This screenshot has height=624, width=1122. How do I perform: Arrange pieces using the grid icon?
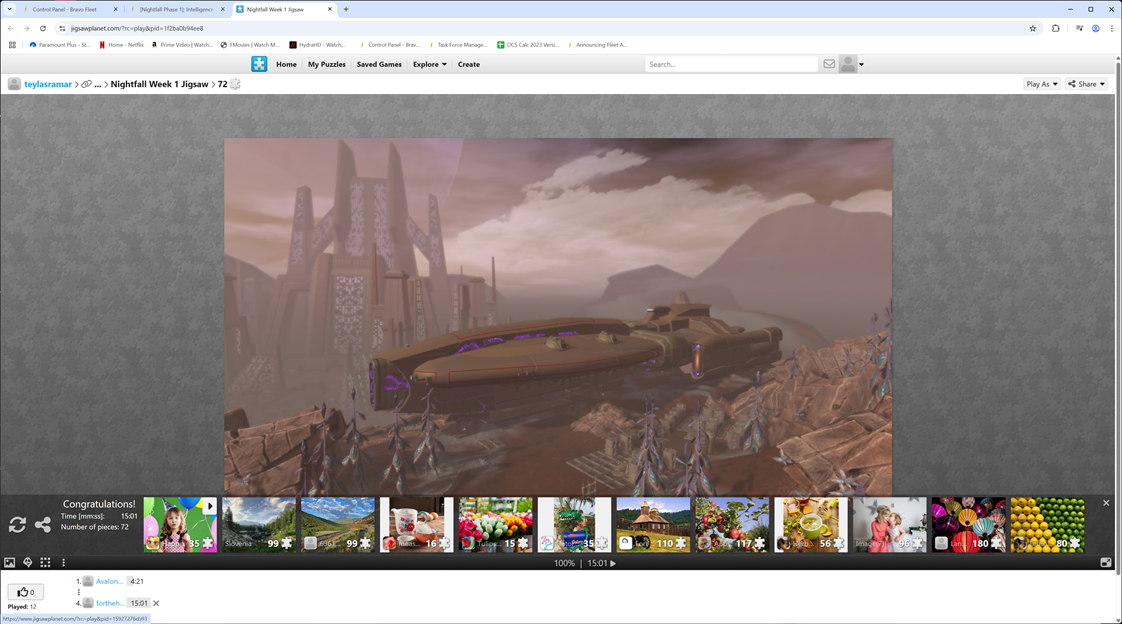[x=45, y=562]
